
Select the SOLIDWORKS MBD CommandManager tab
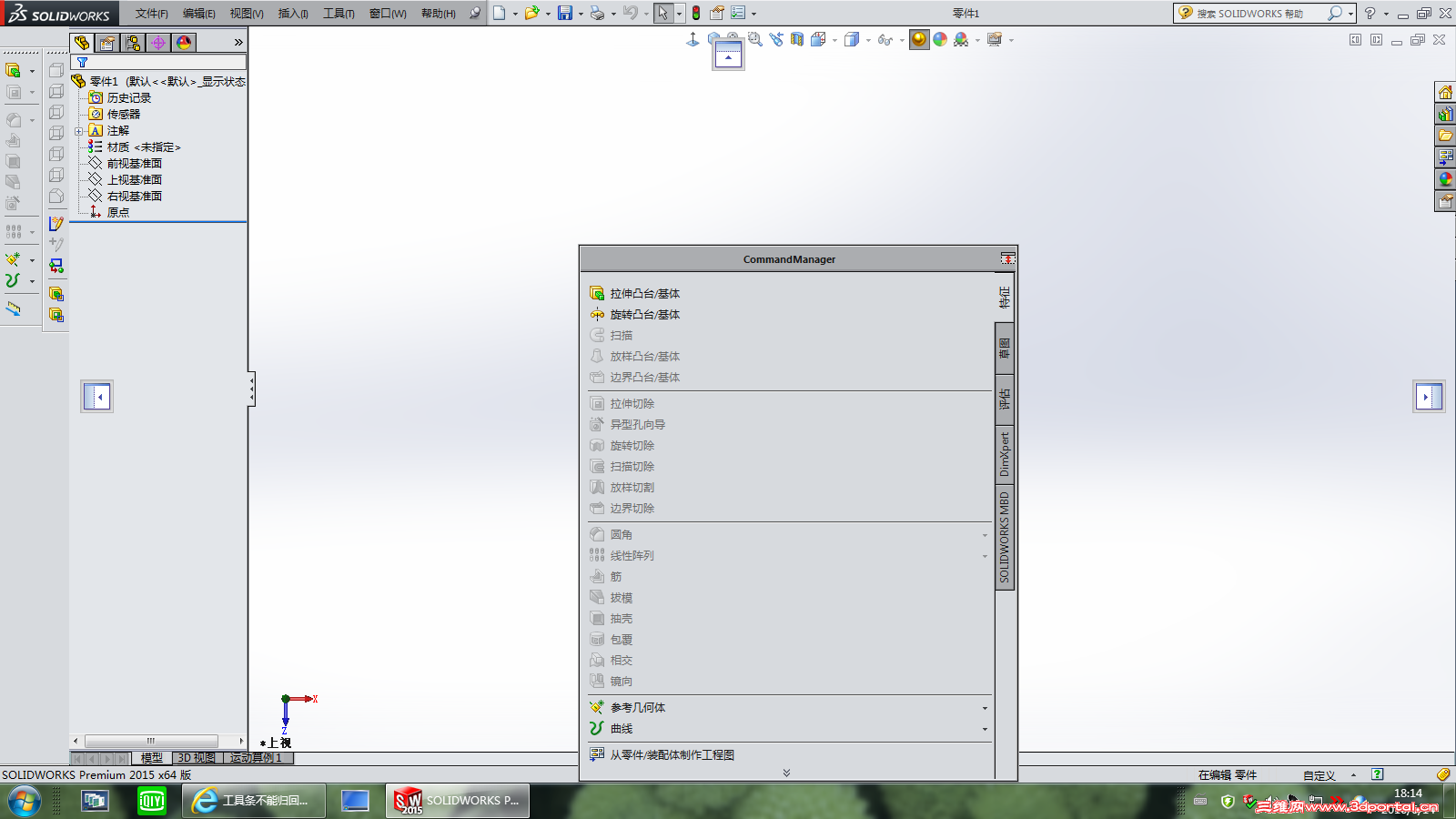click(1005, 537)
